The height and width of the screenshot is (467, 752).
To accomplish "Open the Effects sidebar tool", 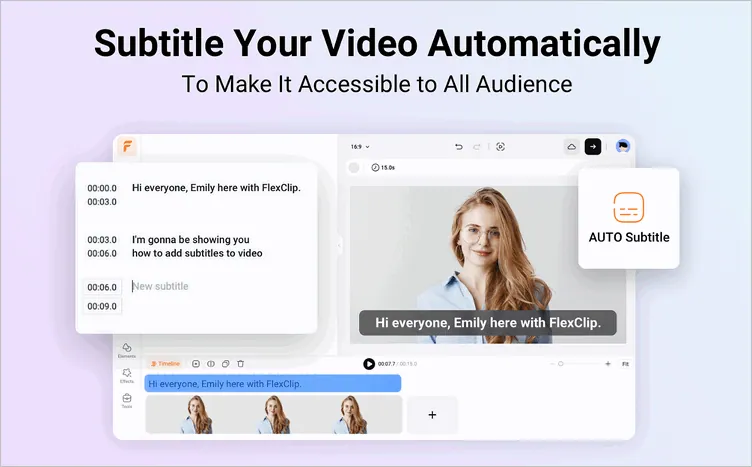I will [127, 375].
